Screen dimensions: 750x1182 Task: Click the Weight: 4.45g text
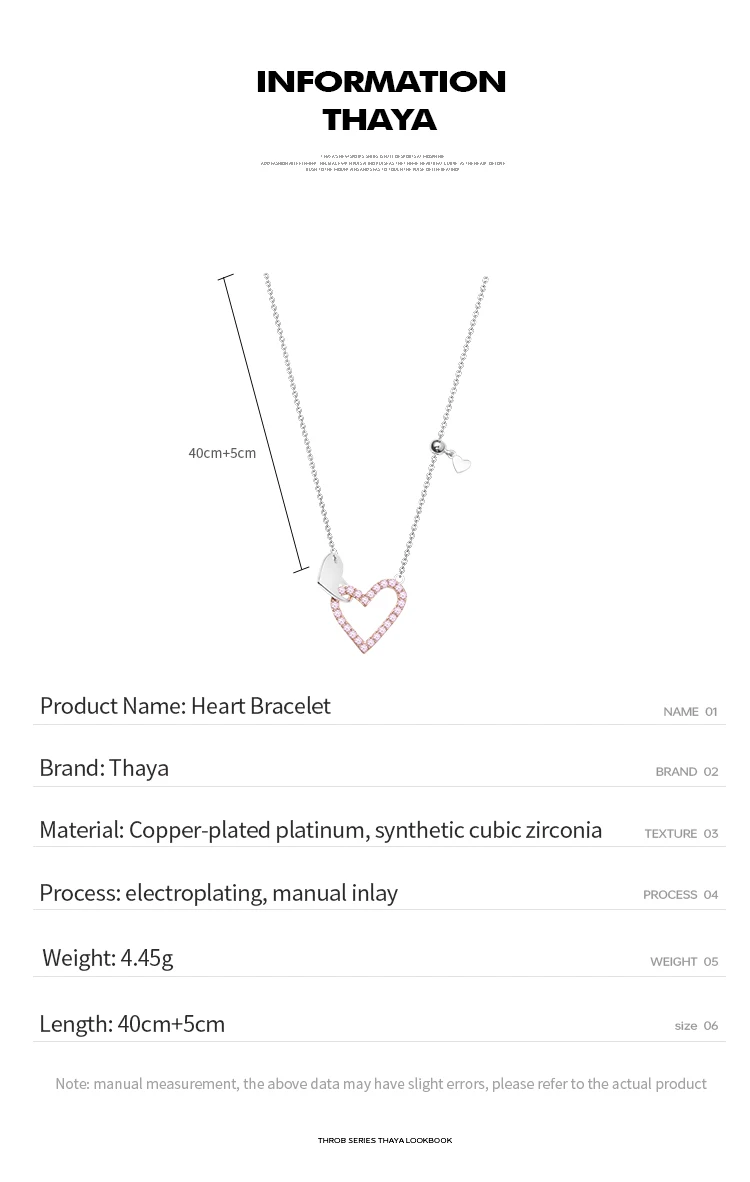pos(108,957)
